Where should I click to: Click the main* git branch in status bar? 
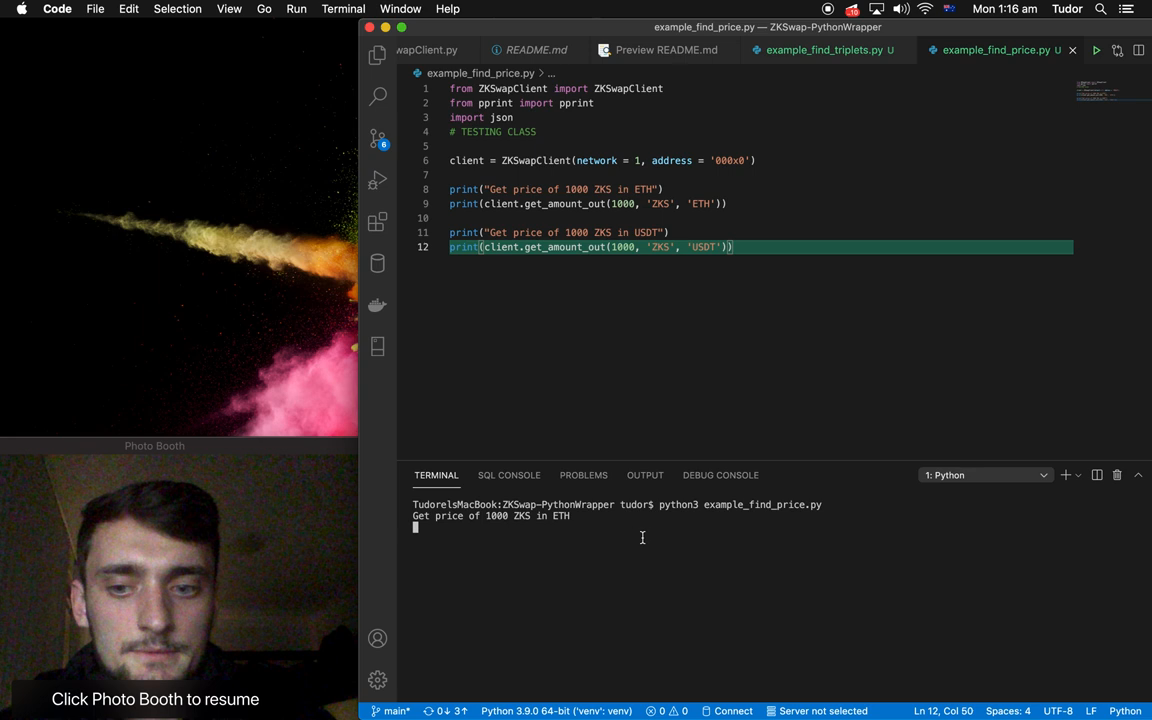tap(390, 711)
